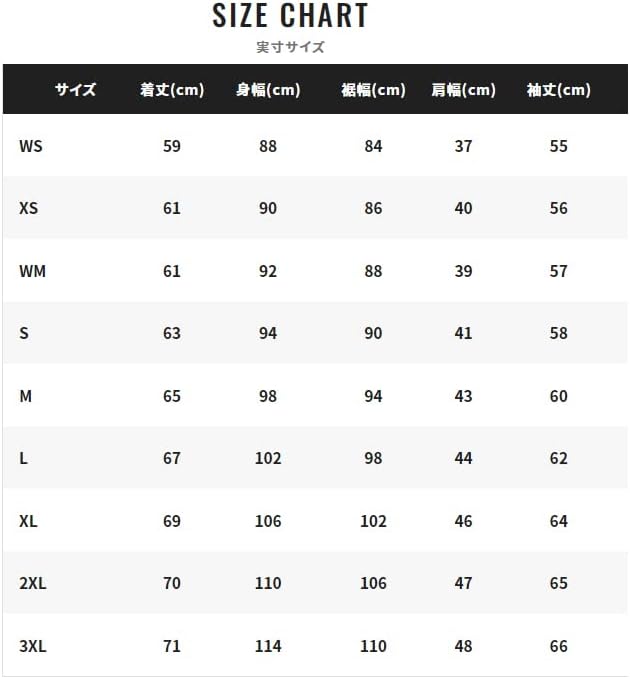Select the 肩幅(cm) column header

(463, 90)
